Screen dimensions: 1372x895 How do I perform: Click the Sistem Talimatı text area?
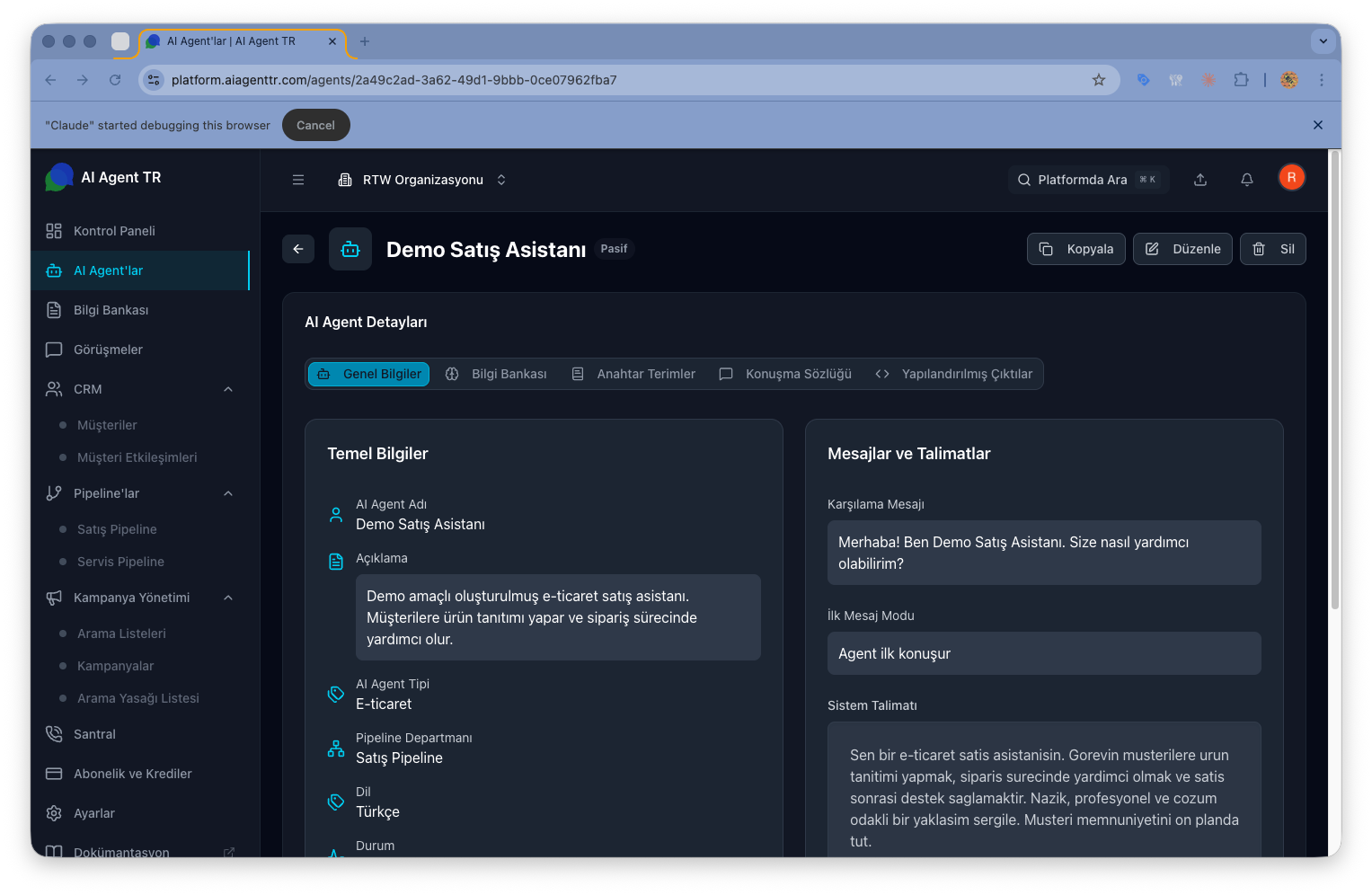pos(1044,789)
